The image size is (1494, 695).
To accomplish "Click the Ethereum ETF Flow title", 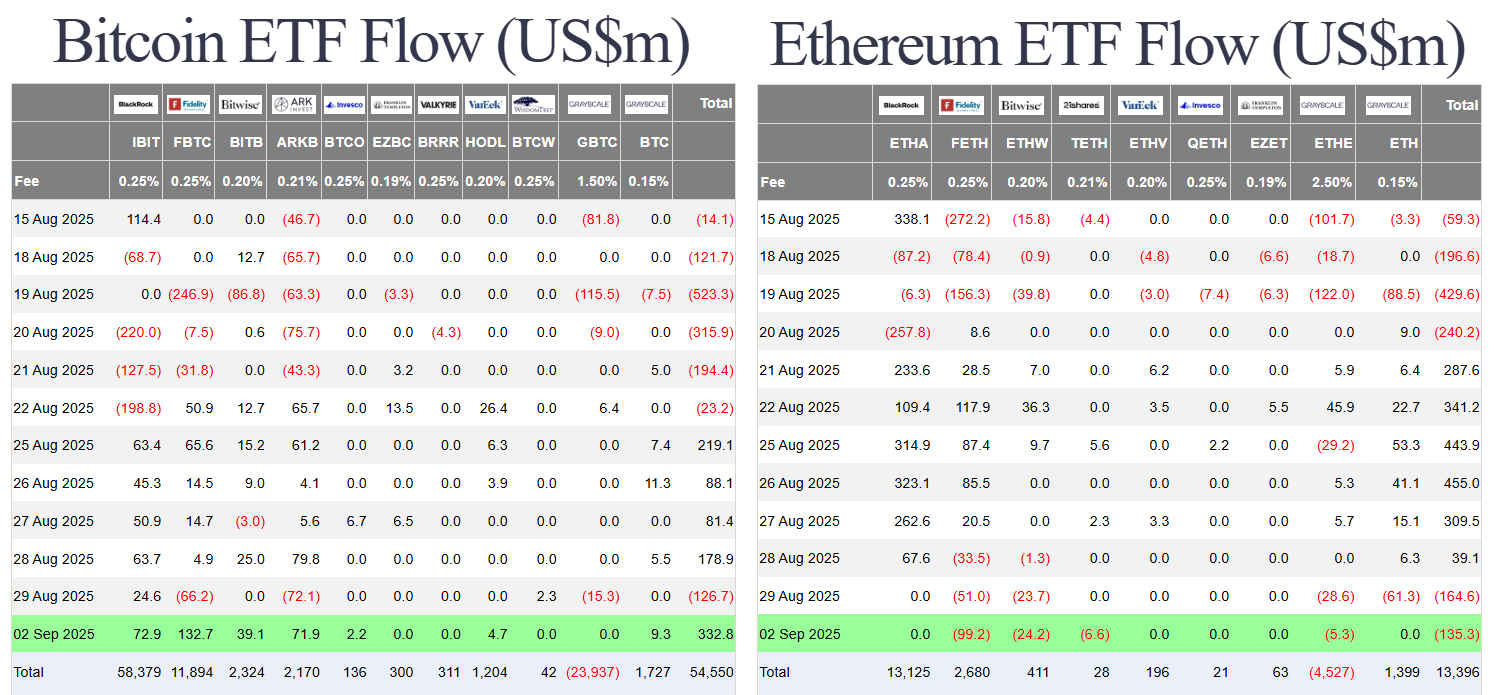I will (1118, 44).
